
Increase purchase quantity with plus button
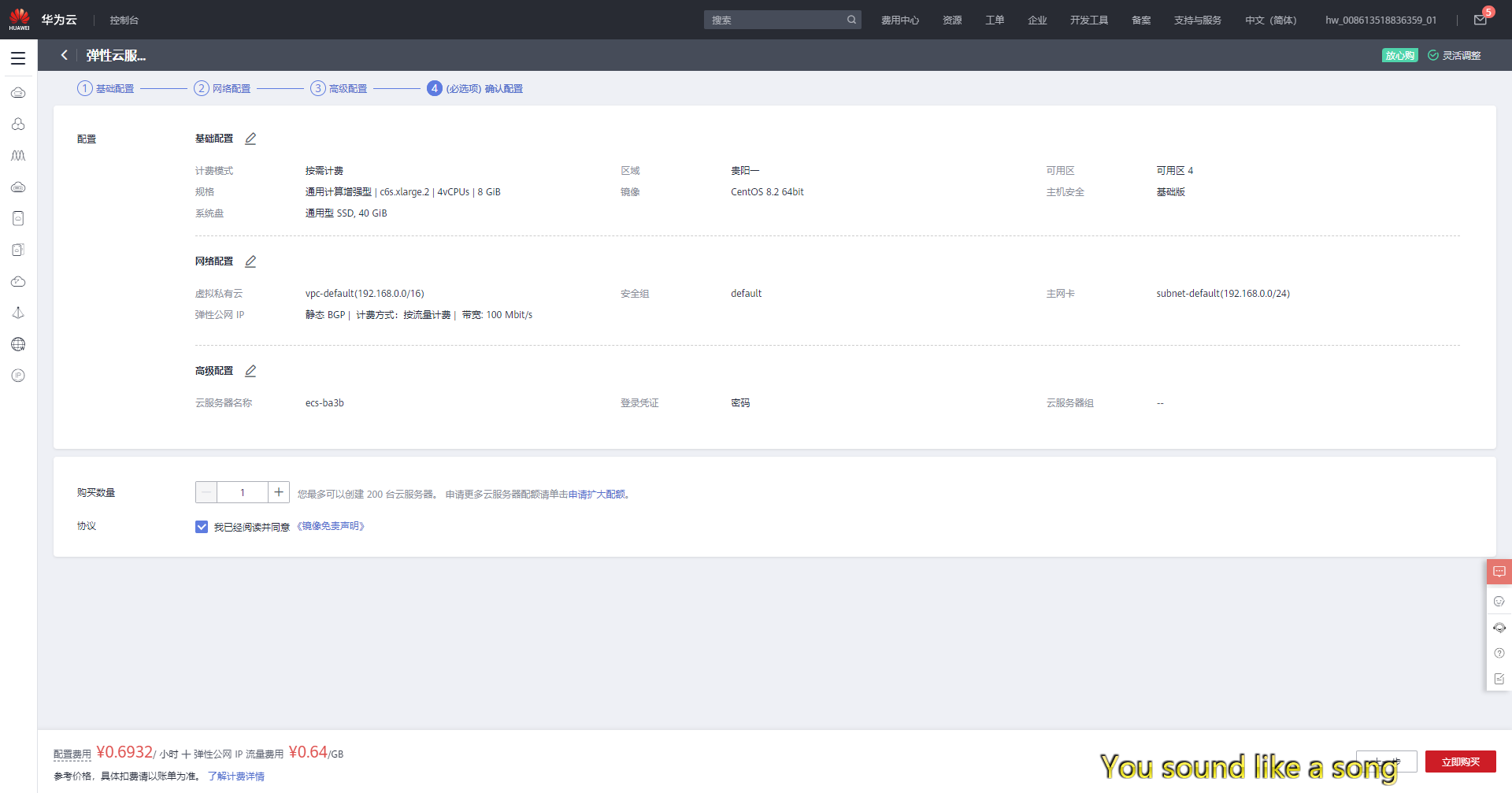coord(278,491)
